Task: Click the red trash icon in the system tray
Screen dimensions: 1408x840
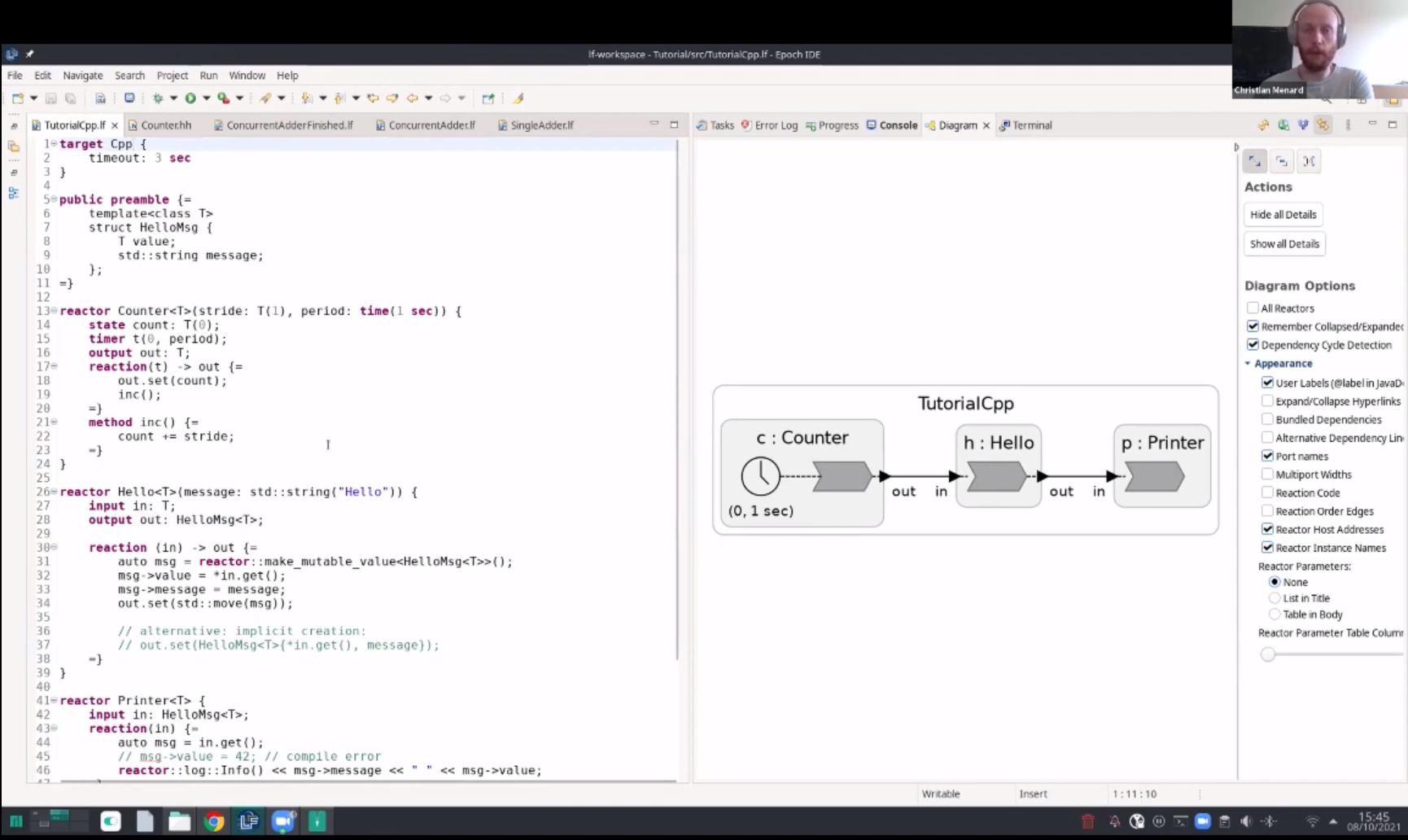Action: click(x=1088, y=821)
